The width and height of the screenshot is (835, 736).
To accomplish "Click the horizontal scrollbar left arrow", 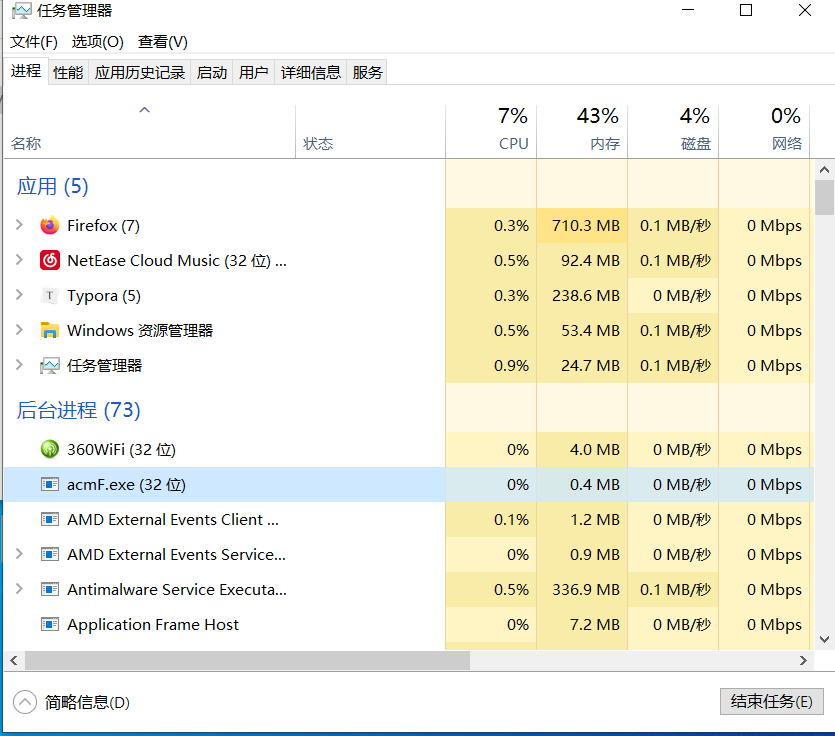I will click(x=14, y=661).
